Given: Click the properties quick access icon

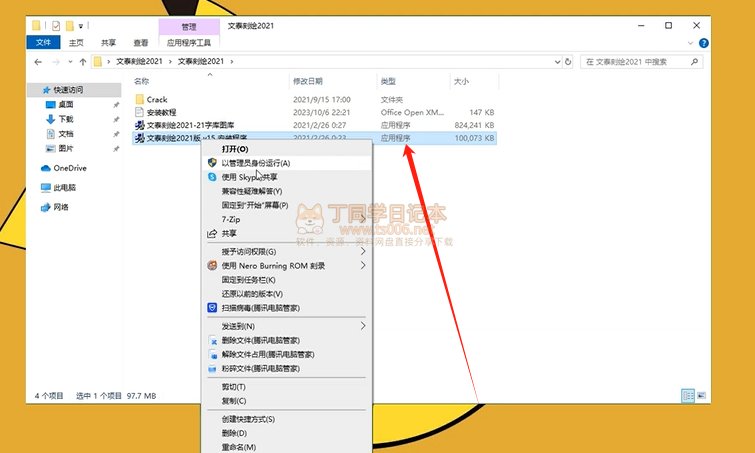Looking at the screenshot, I should point(56,26).
